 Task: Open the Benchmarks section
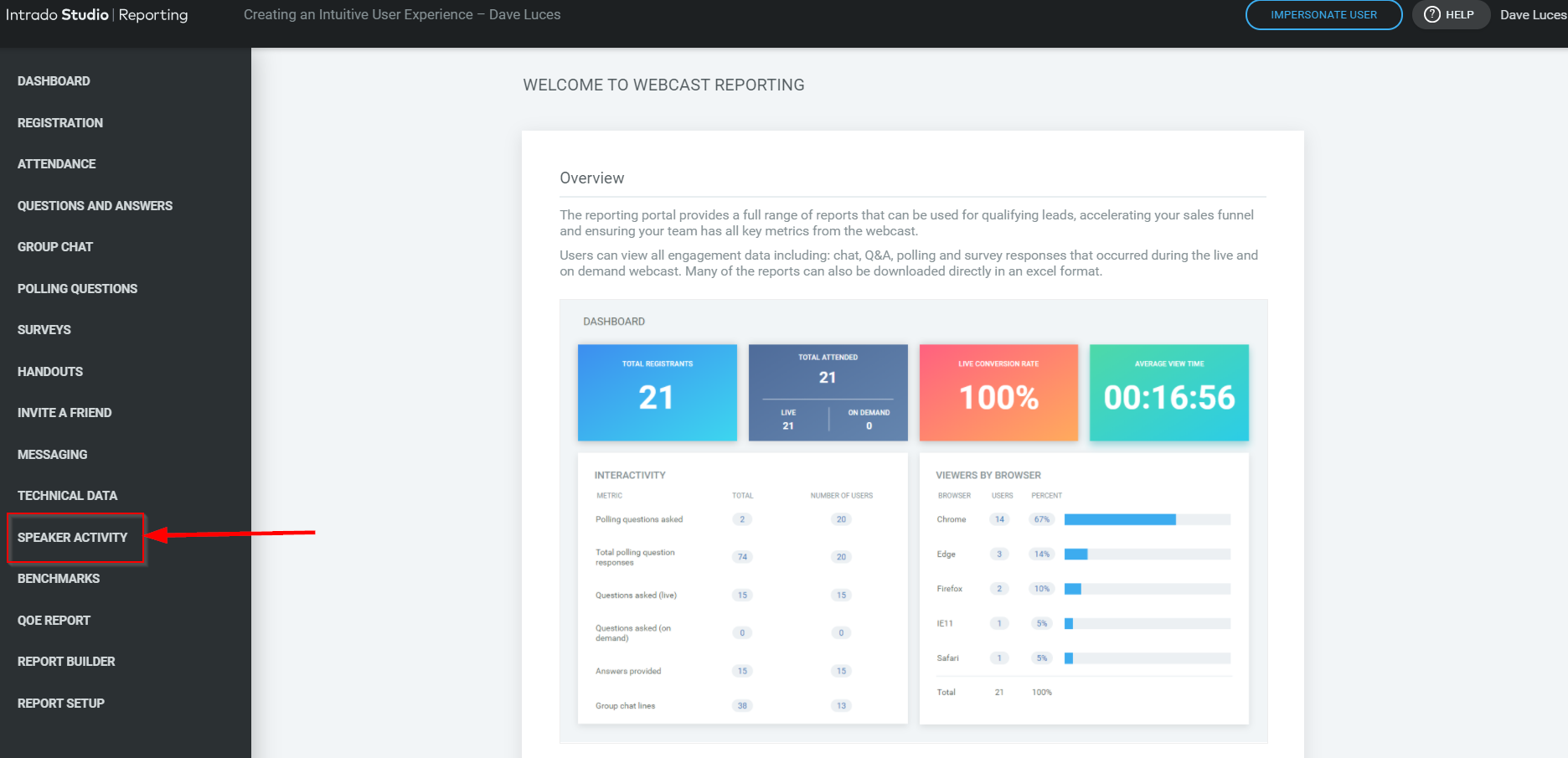coord(59,579)
